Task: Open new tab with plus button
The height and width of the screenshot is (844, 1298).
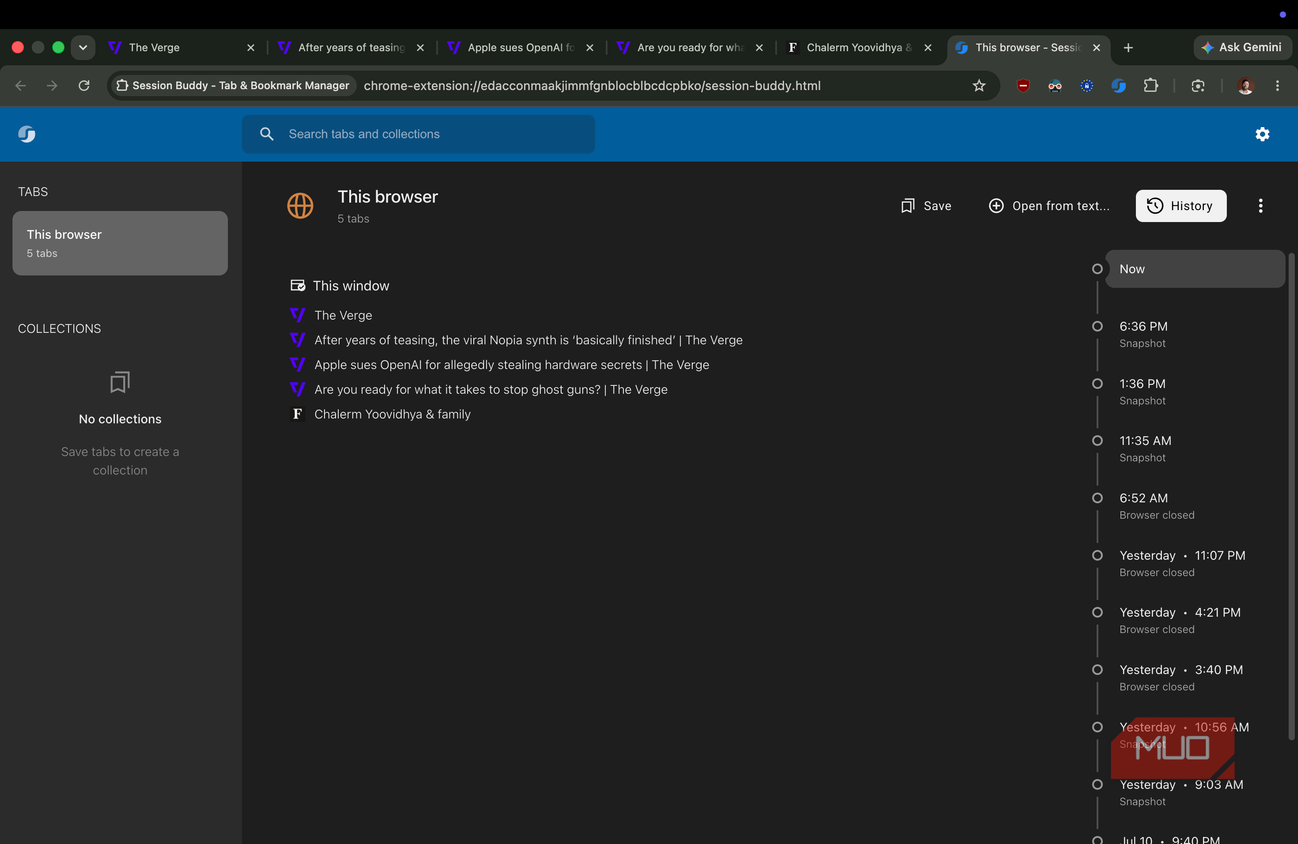Action: (1128, 47)
